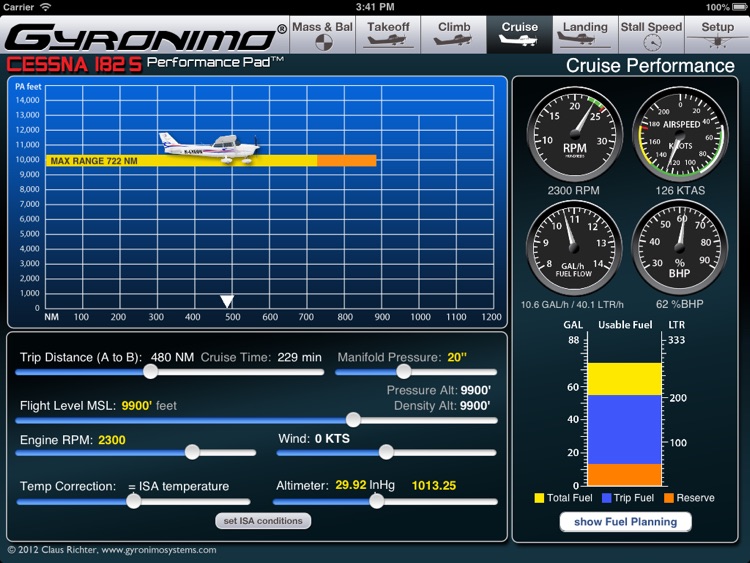750x563 pixels.
Task: Click the Airspeed knots gauge
Action: click(680, 134)
